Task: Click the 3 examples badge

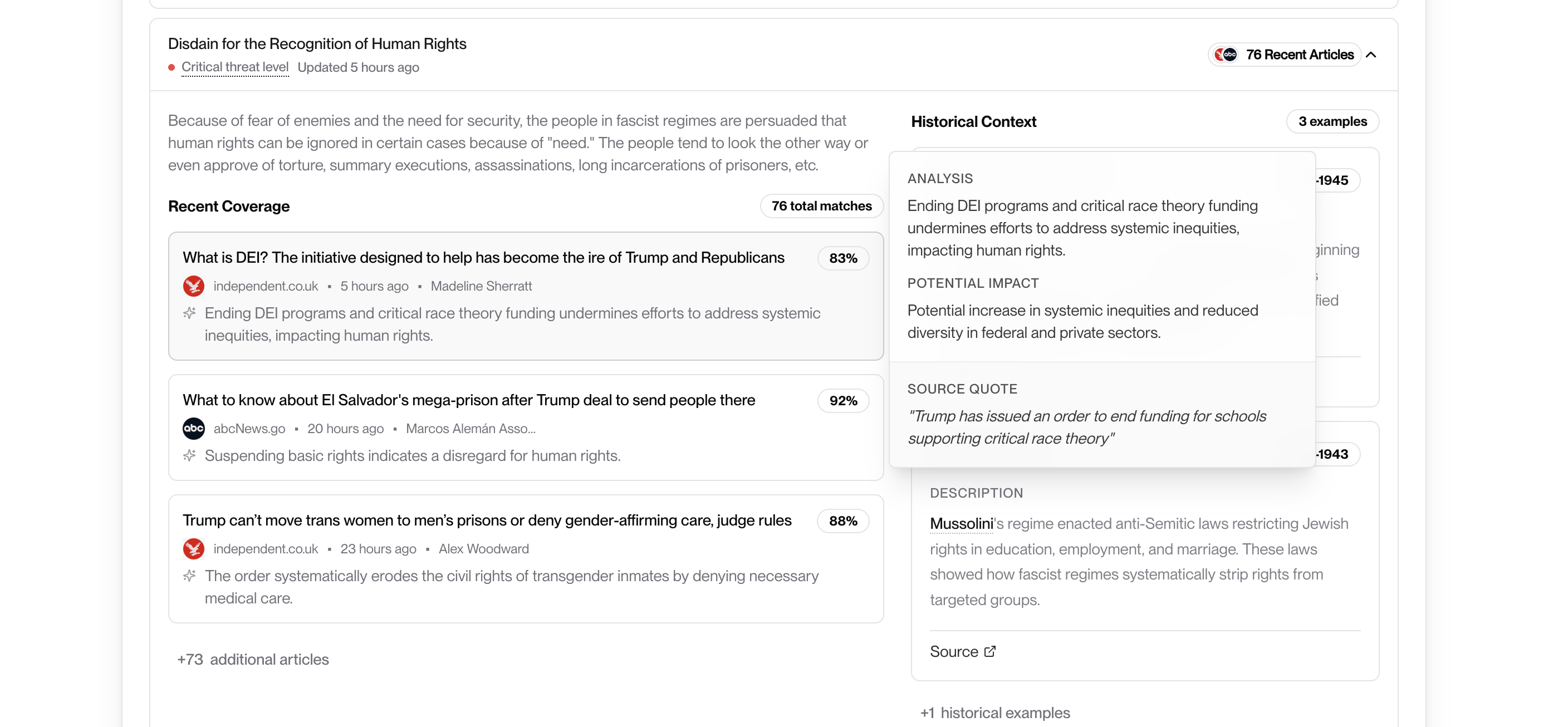Action: [1332, 122]
